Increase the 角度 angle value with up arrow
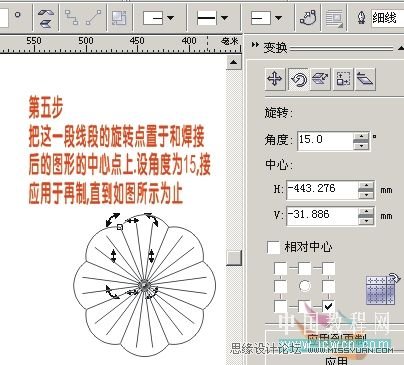This screenshot has width=404, height=365. (361, 137)
